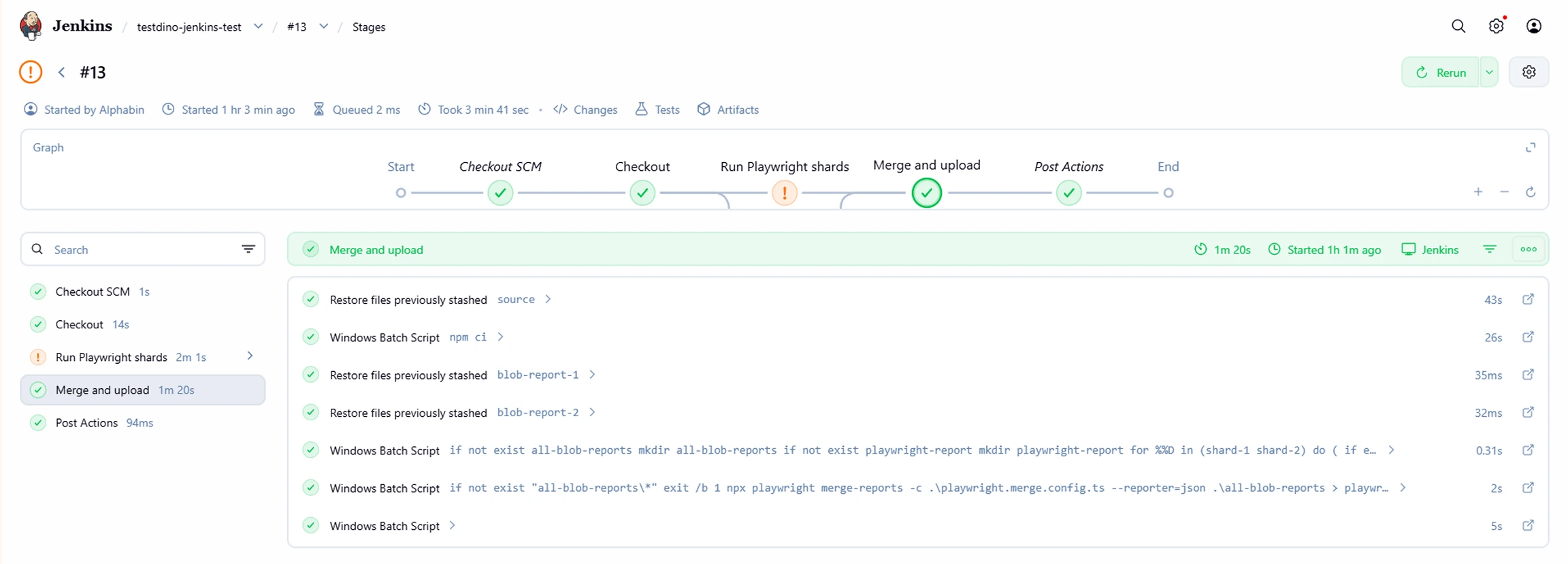
Task: Open stage filter icon in search box
Action: coord(248,249)
